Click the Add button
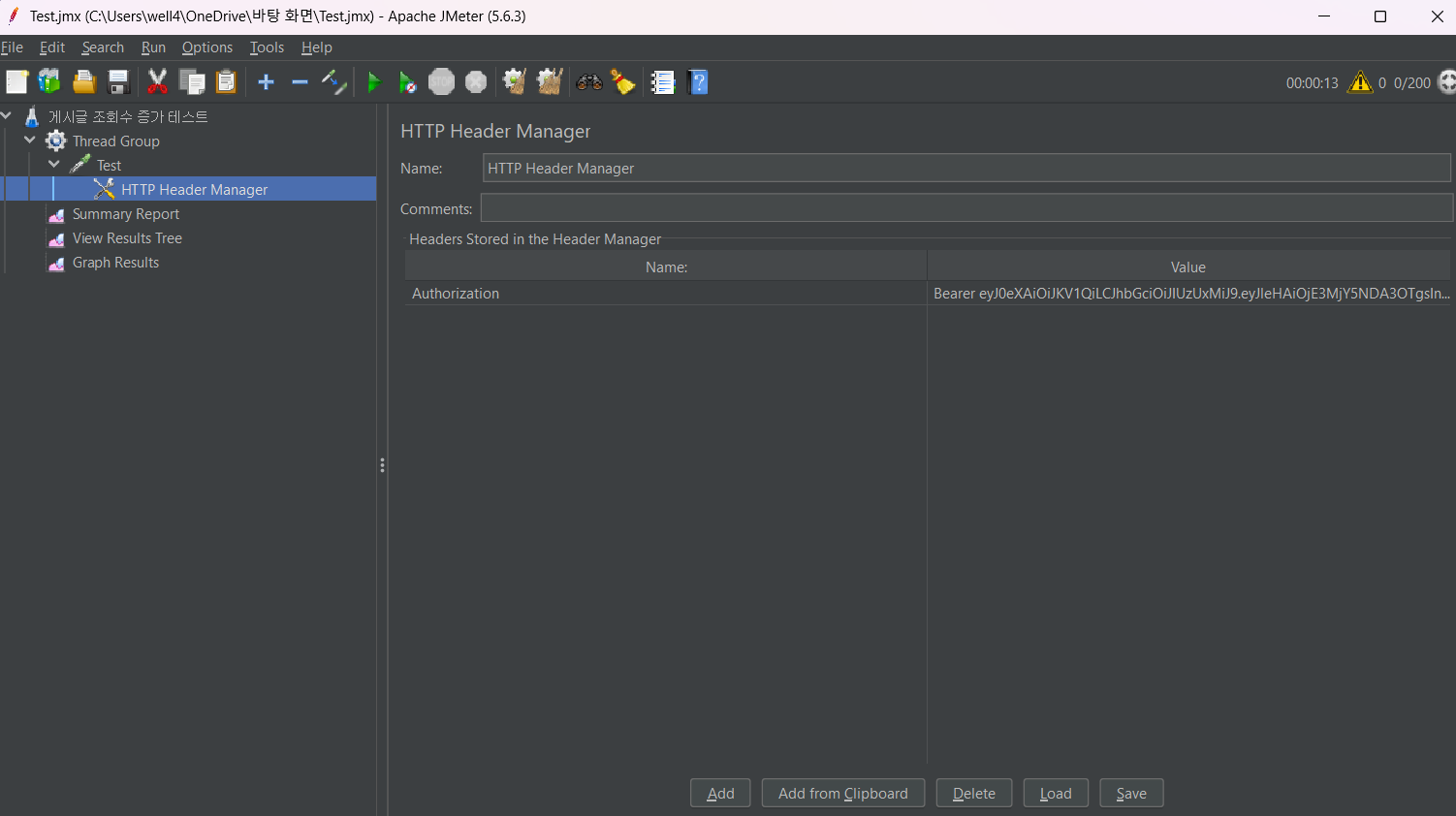Screen dimensions: 1456x816 point(720,793)
